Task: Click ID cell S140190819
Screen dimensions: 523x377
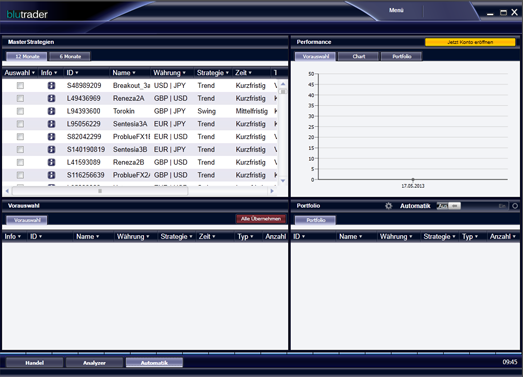Action: click(x=86, y=149)
